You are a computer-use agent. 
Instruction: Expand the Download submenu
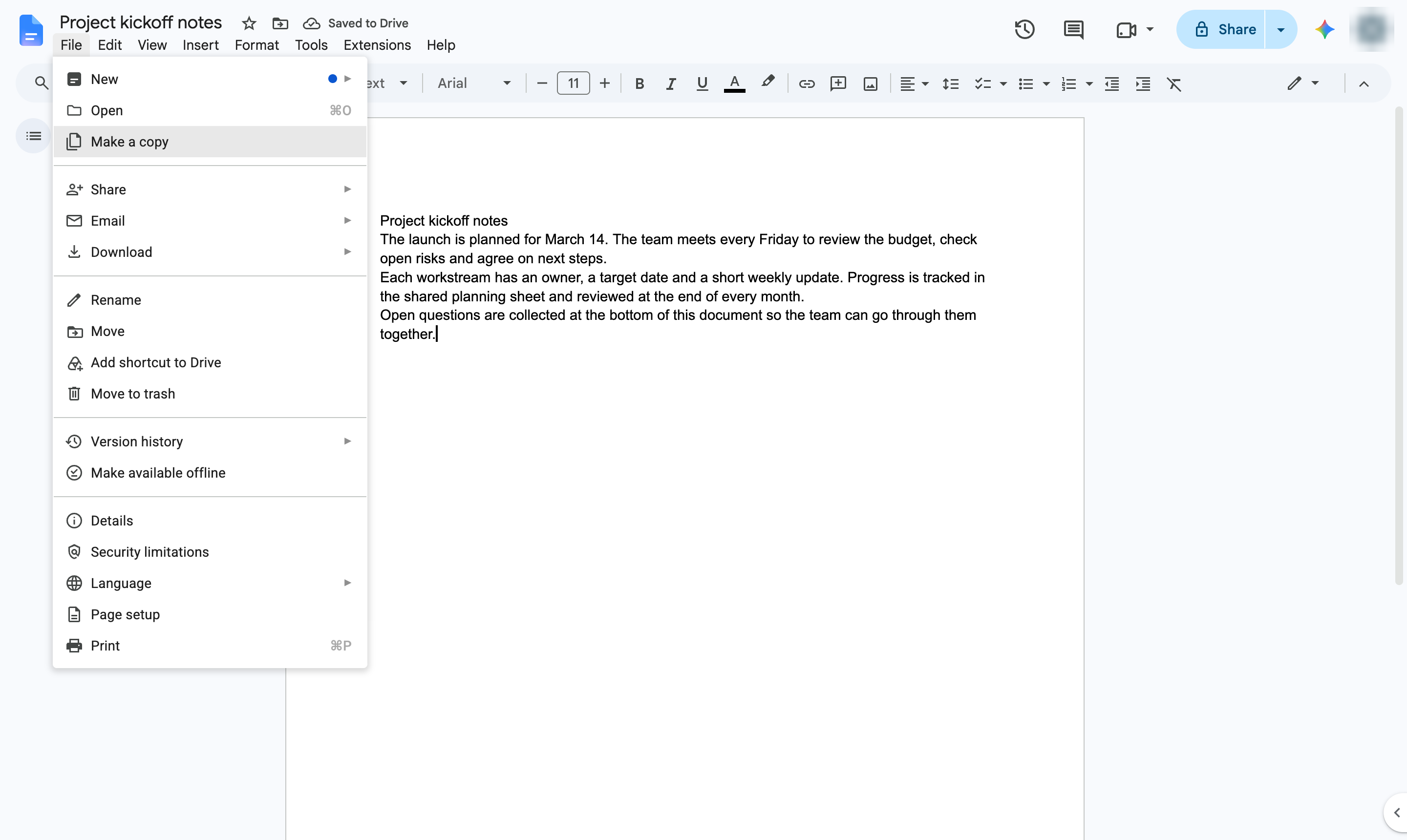(x=210, y=252)
